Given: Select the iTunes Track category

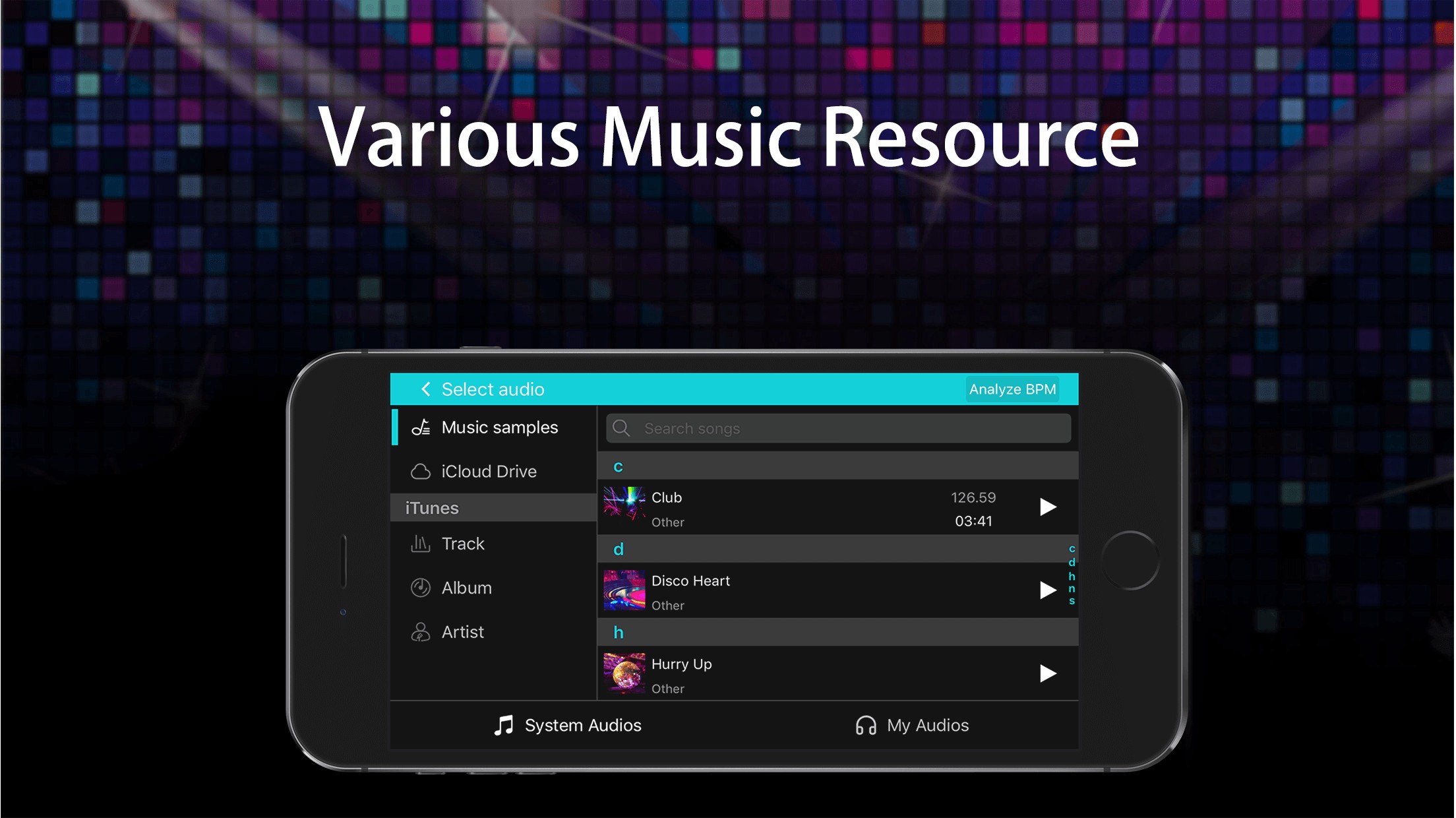Looking at the screenshot, I should coord(462,544).
